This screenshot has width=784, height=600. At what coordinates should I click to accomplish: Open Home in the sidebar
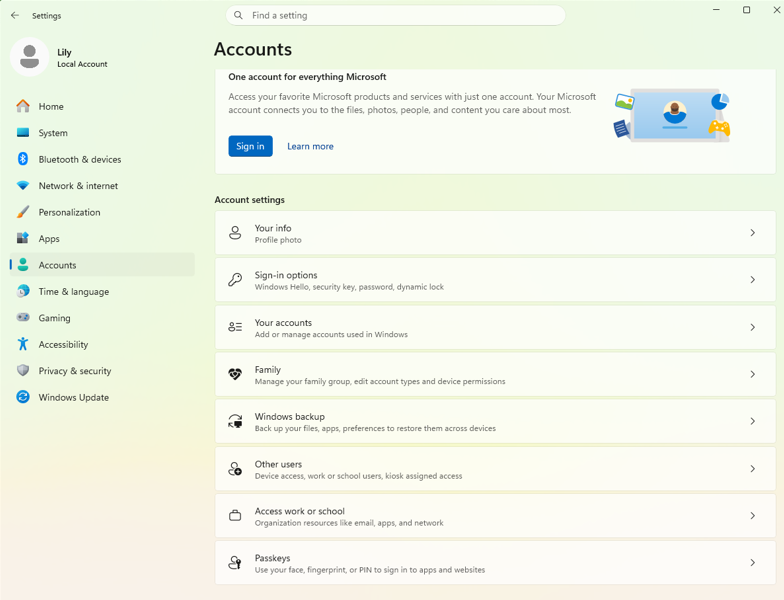tap(102, 106)
